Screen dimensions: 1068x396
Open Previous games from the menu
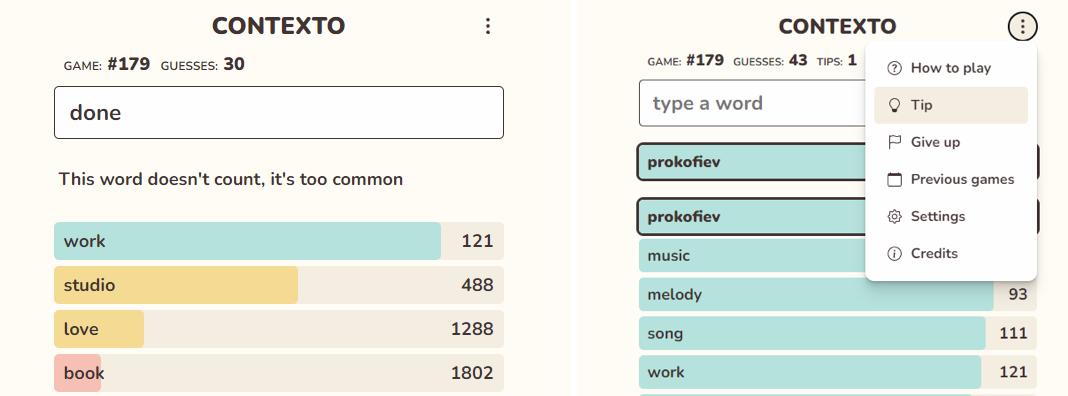[951, 179]
